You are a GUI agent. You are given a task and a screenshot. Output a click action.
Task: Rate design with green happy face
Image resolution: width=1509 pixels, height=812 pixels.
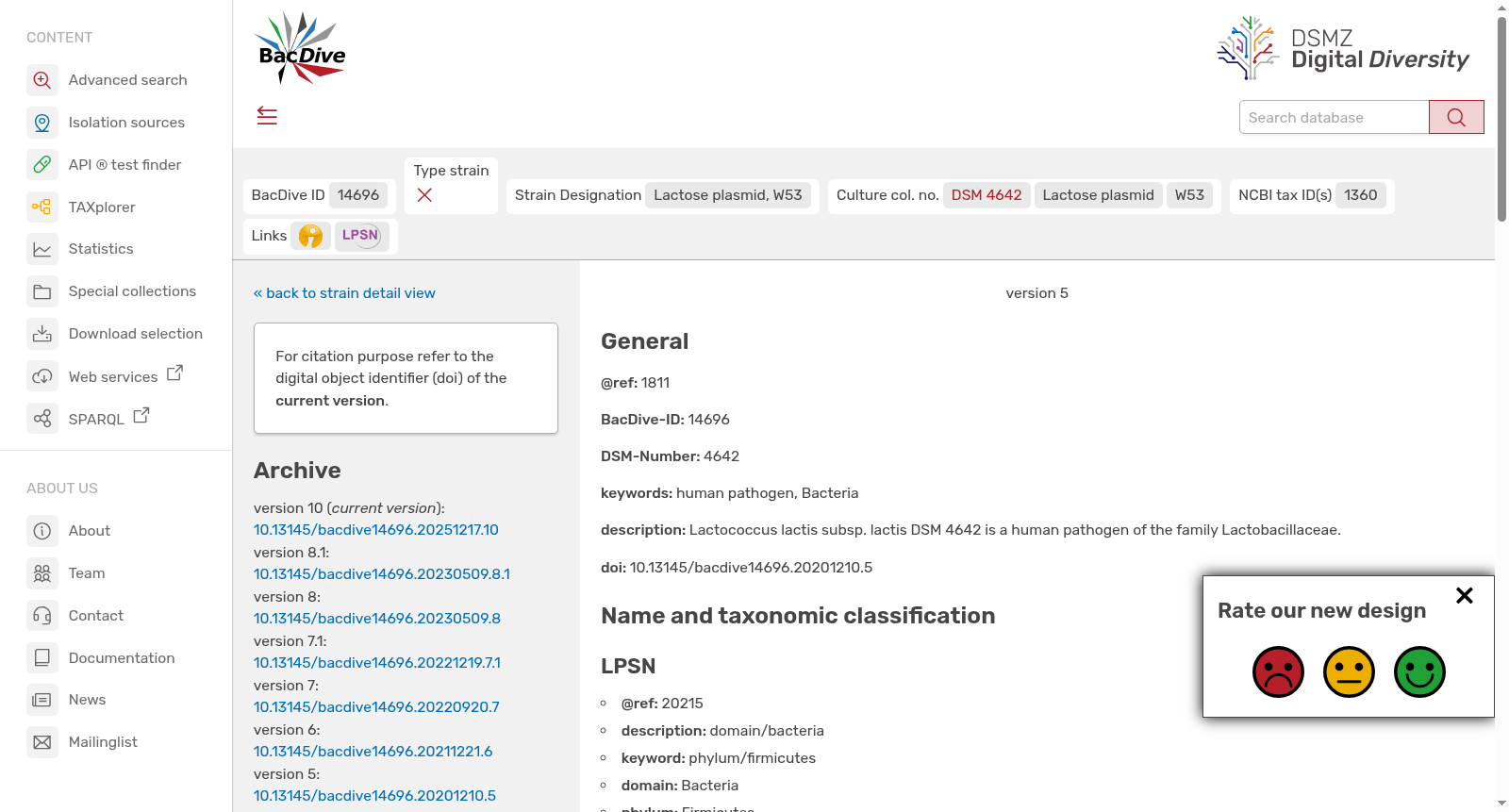point(1419,671)
